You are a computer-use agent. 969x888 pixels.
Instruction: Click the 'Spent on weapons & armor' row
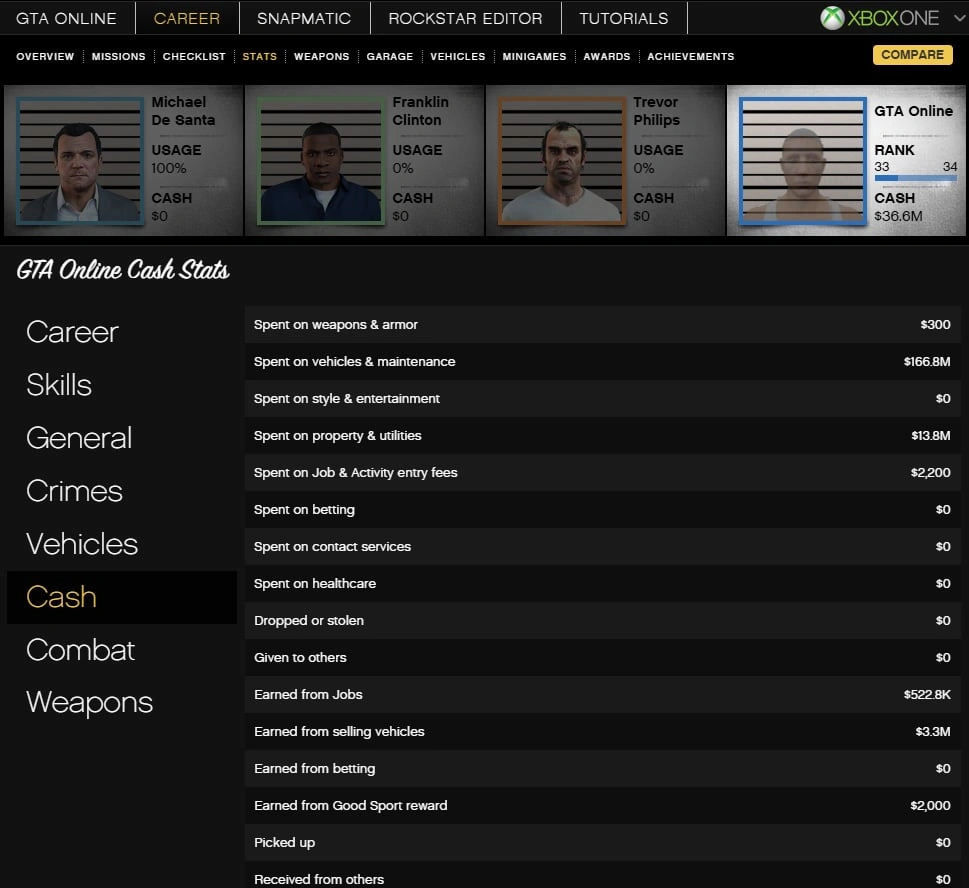click(x=603, y=324)
